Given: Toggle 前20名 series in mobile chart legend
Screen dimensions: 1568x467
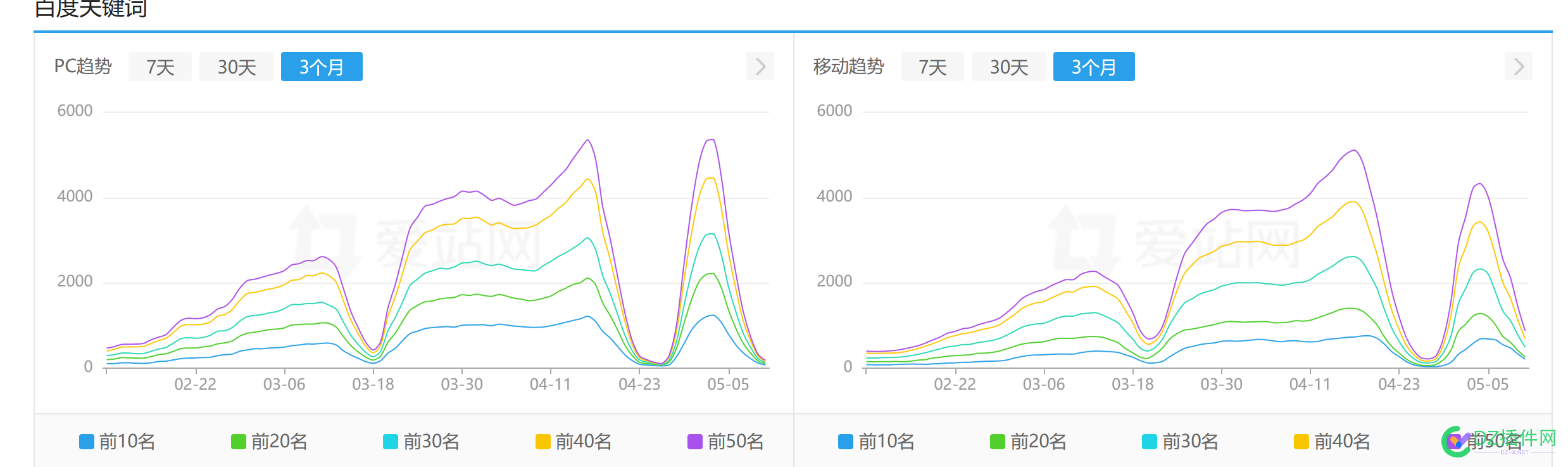Looking at the screenshot, I should [1028, 442].
